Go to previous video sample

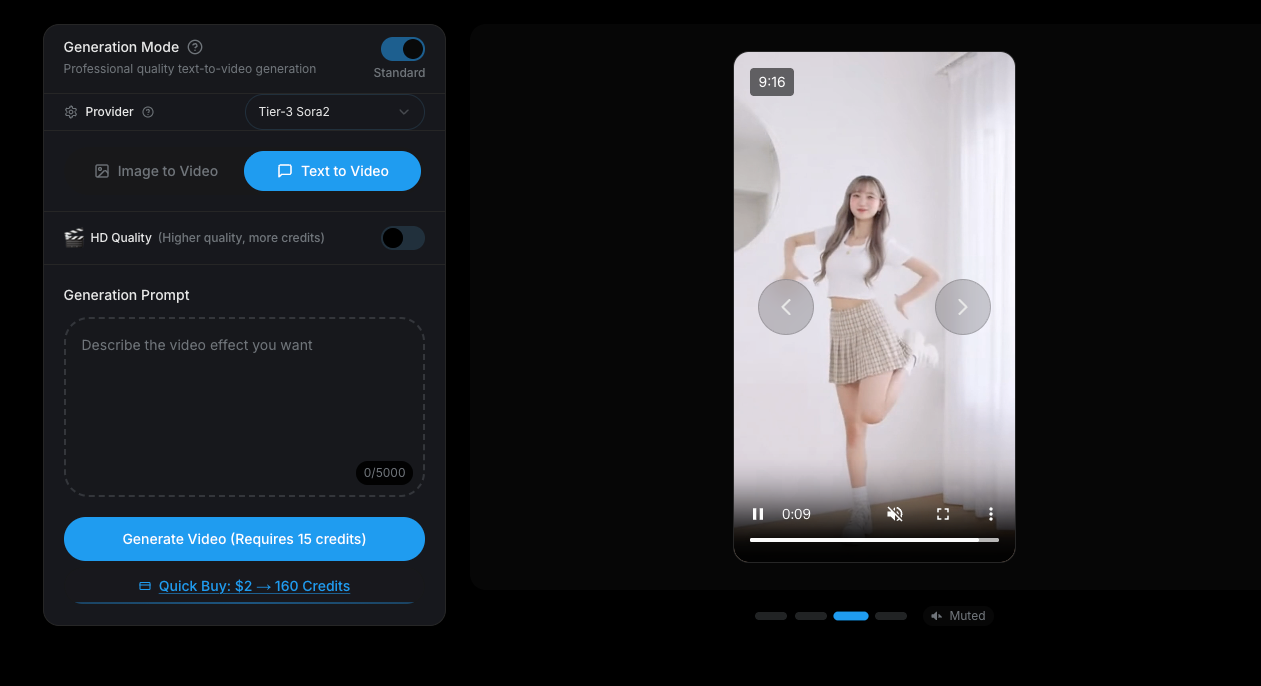click(786, 307)
